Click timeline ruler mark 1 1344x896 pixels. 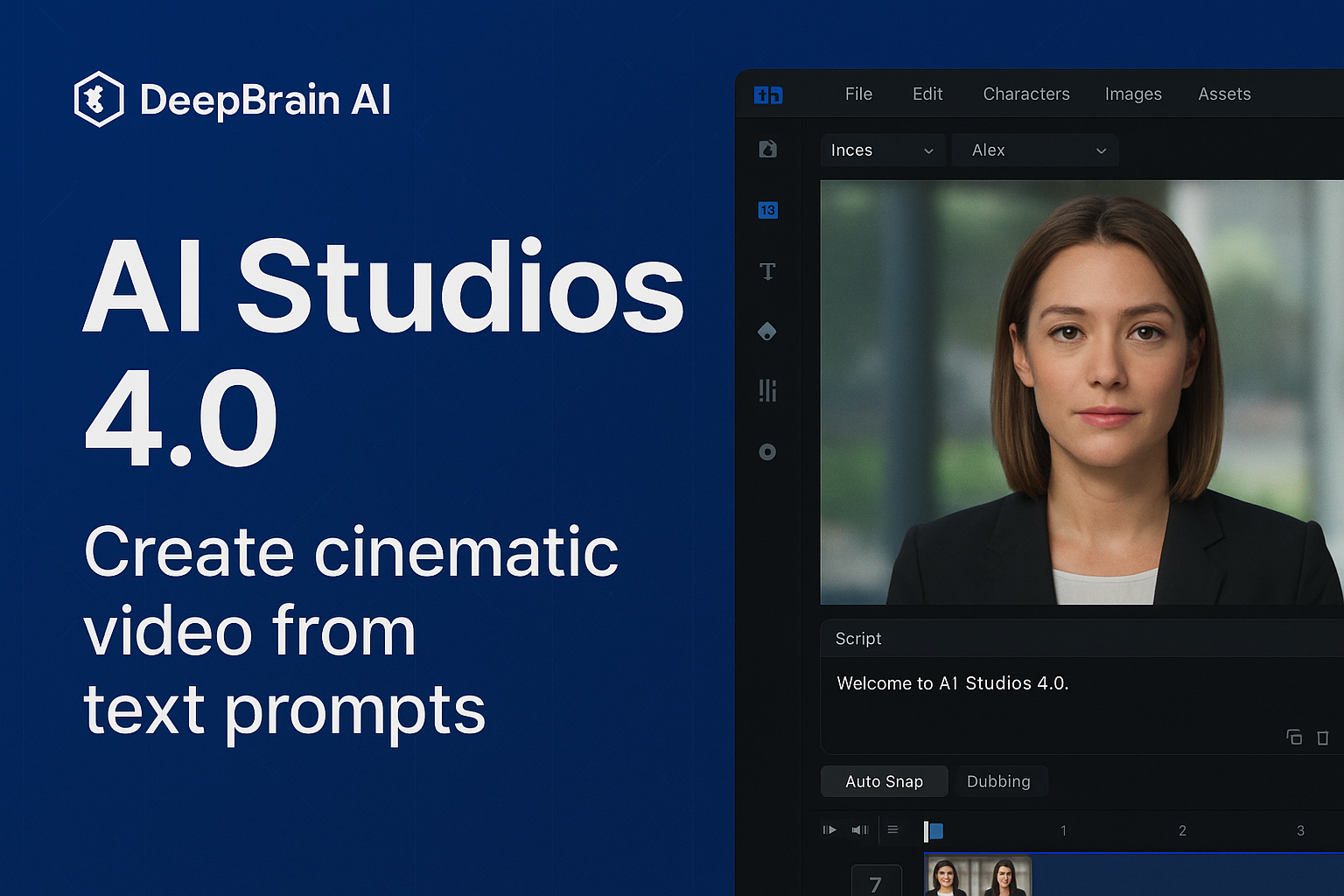point(1063,830)
